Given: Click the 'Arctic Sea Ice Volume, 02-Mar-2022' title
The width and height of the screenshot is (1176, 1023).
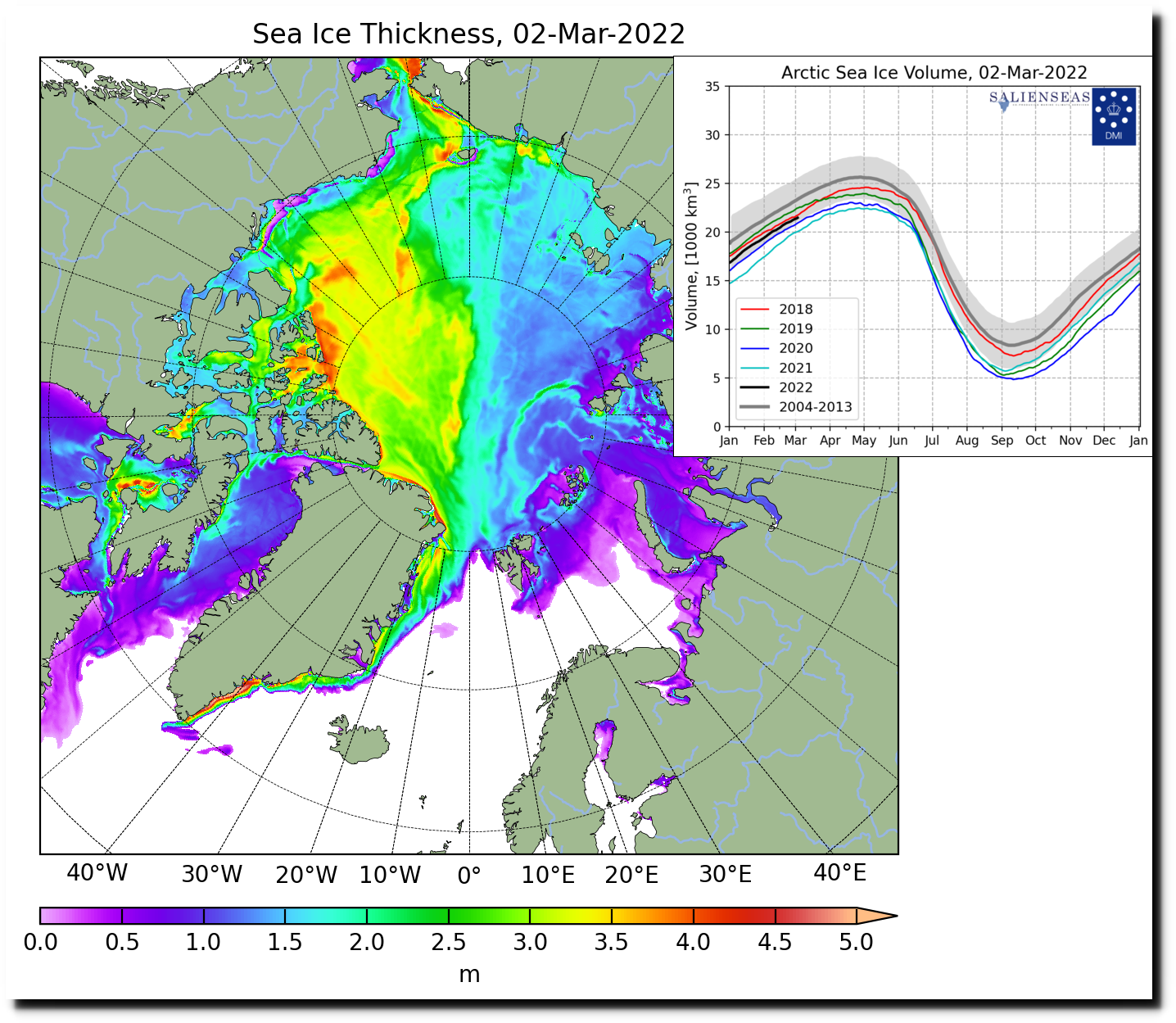Looking at the screenshot, I should pos(934,72).
